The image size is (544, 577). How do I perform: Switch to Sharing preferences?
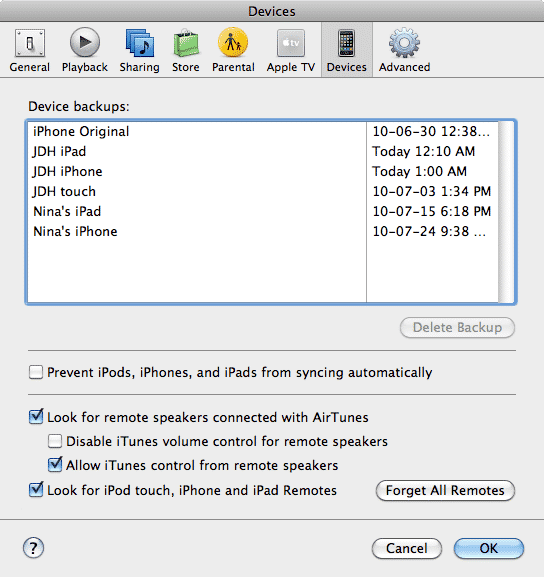pos(139,51)
